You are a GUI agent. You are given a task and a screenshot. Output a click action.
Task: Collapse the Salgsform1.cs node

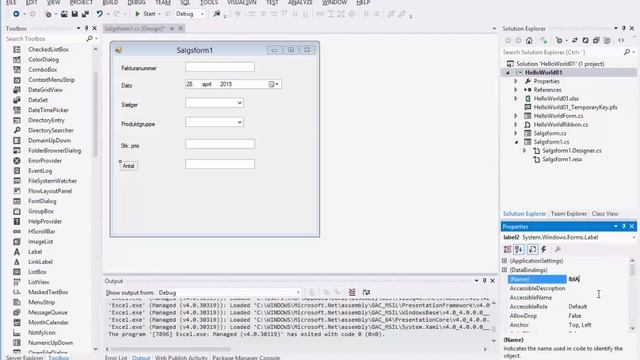click(x=516, y=142)
